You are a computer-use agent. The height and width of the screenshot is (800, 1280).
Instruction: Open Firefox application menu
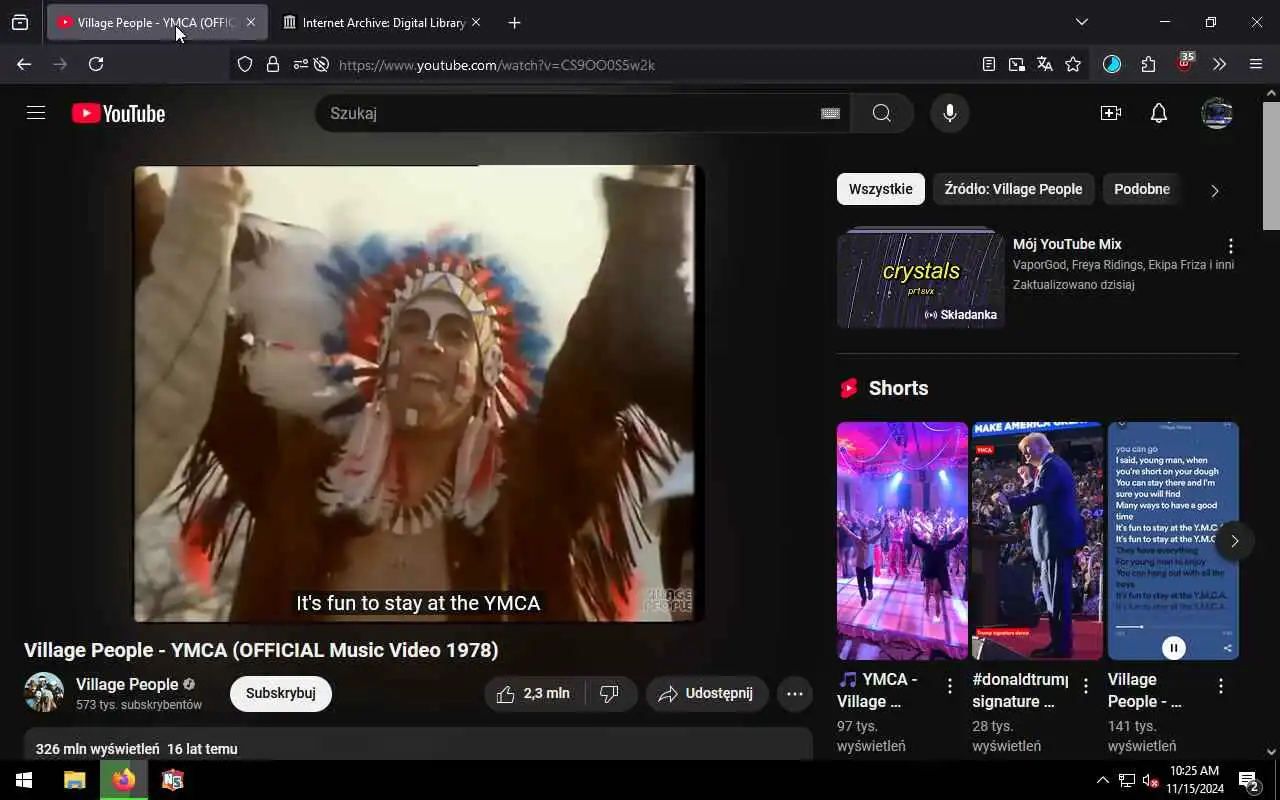tap(1256, 64)
